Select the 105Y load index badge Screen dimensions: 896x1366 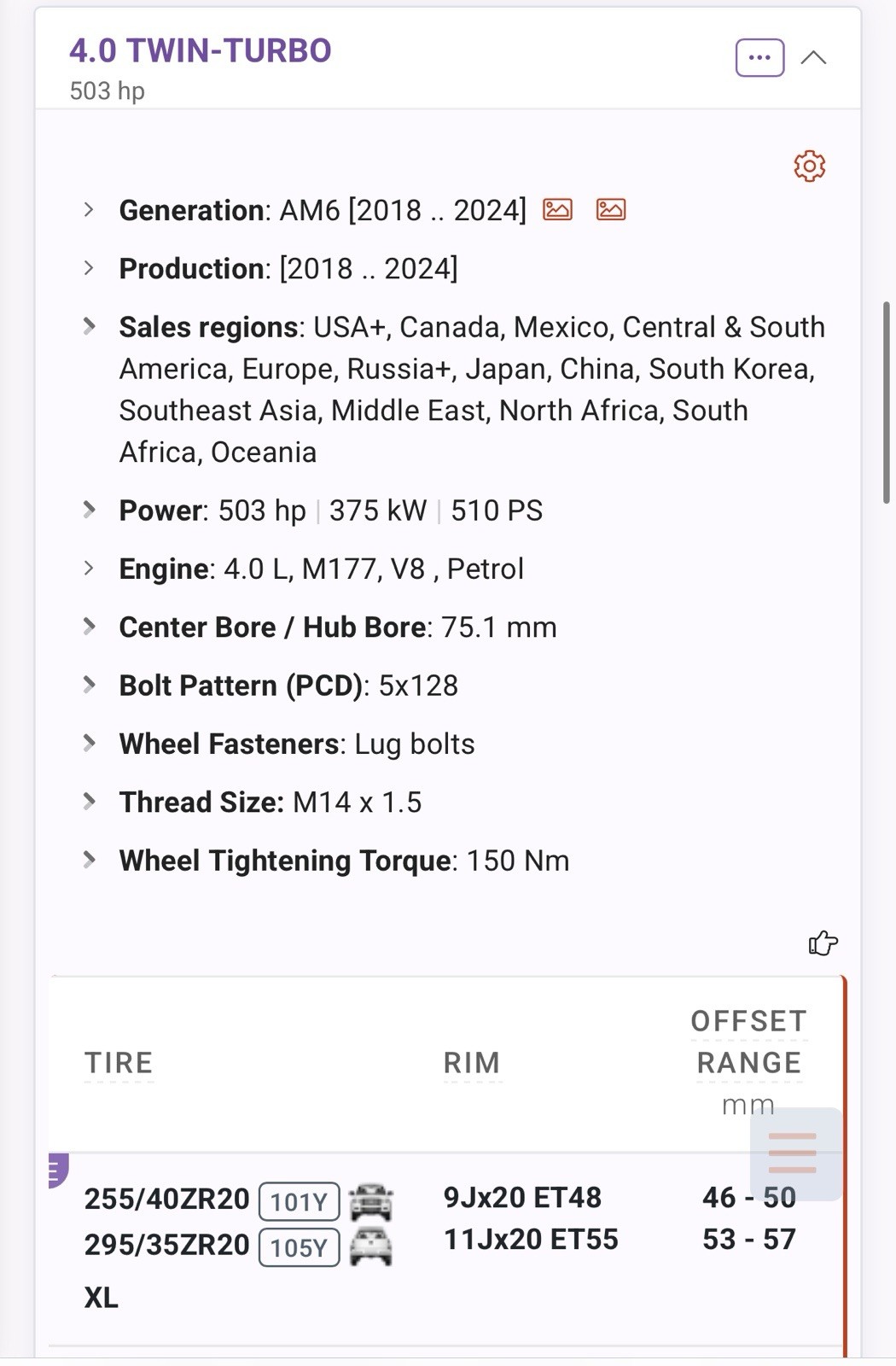pos(299,1247)
